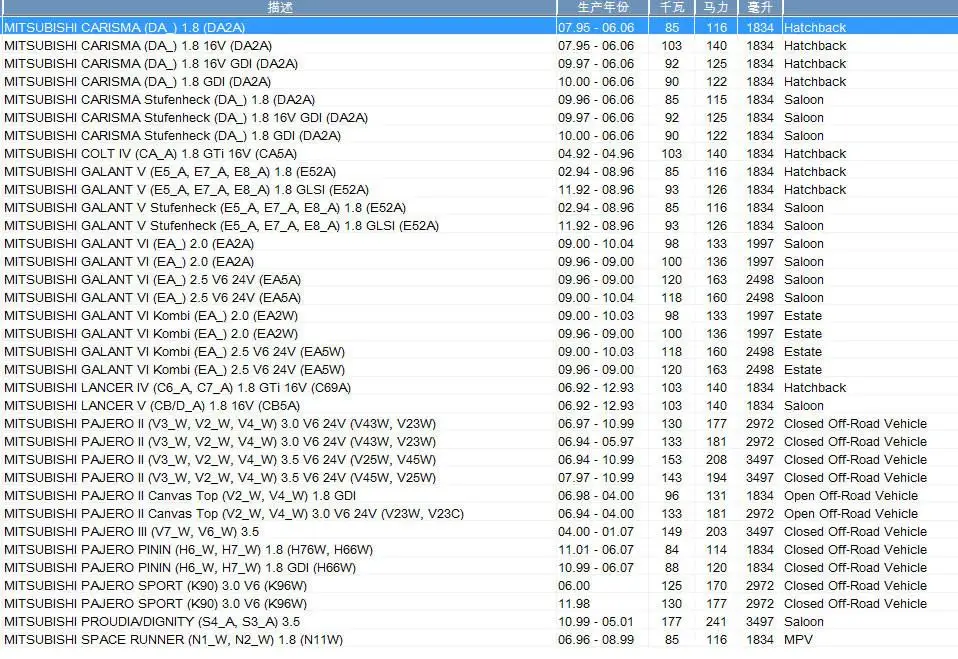
Task: Click the 241 horsepower cell
Action: [716, 622]
